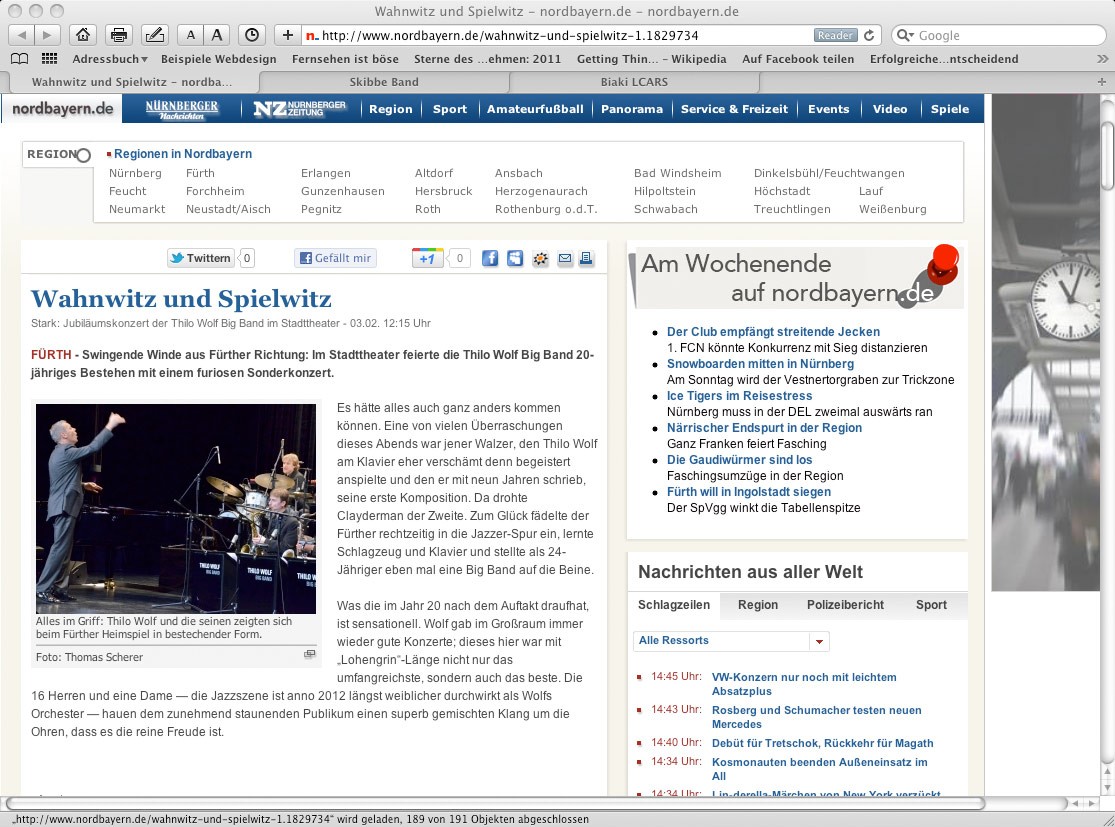The height and width of the screenshot is (827, 1115).
Task: Expand the bookmarks bar overflow chevron
Action: [1102, 59]
